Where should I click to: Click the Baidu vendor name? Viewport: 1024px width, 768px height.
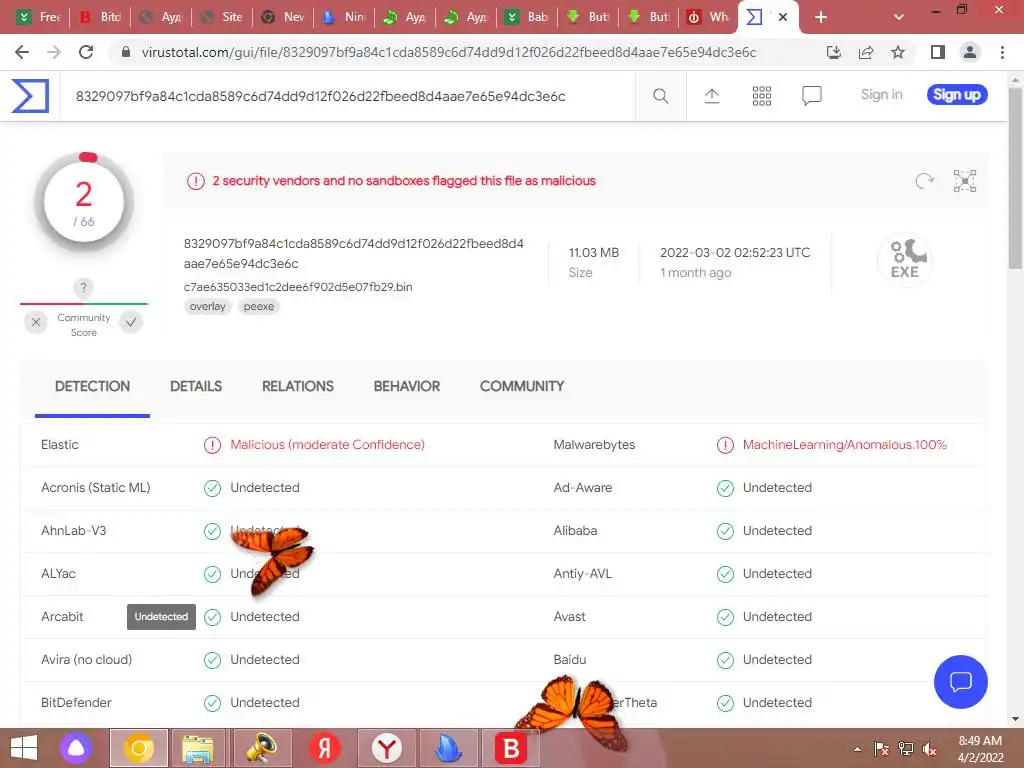[569, 660]
